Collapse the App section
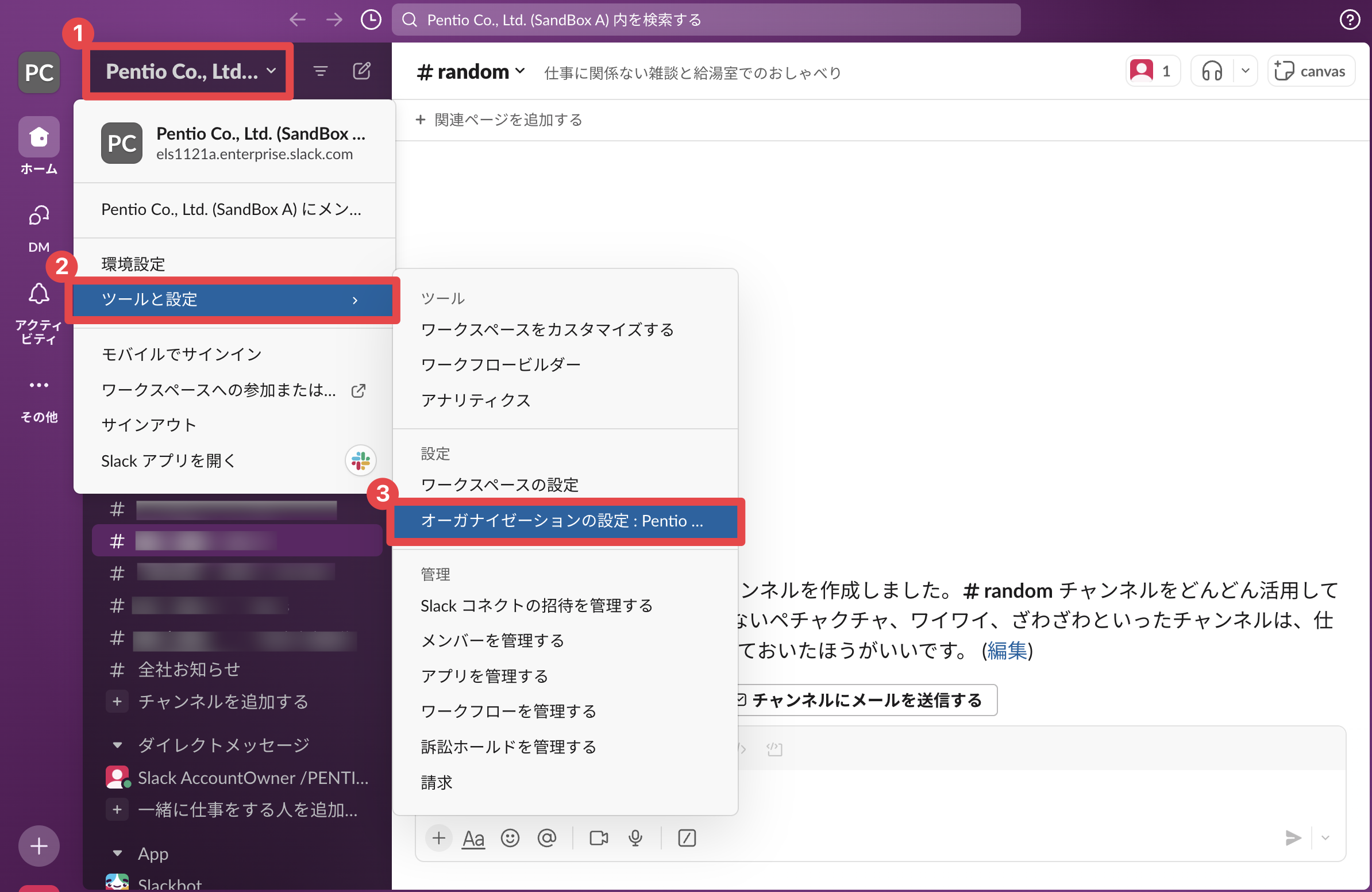The height and width of the screenshot is (892, 1372). (117, 853)
